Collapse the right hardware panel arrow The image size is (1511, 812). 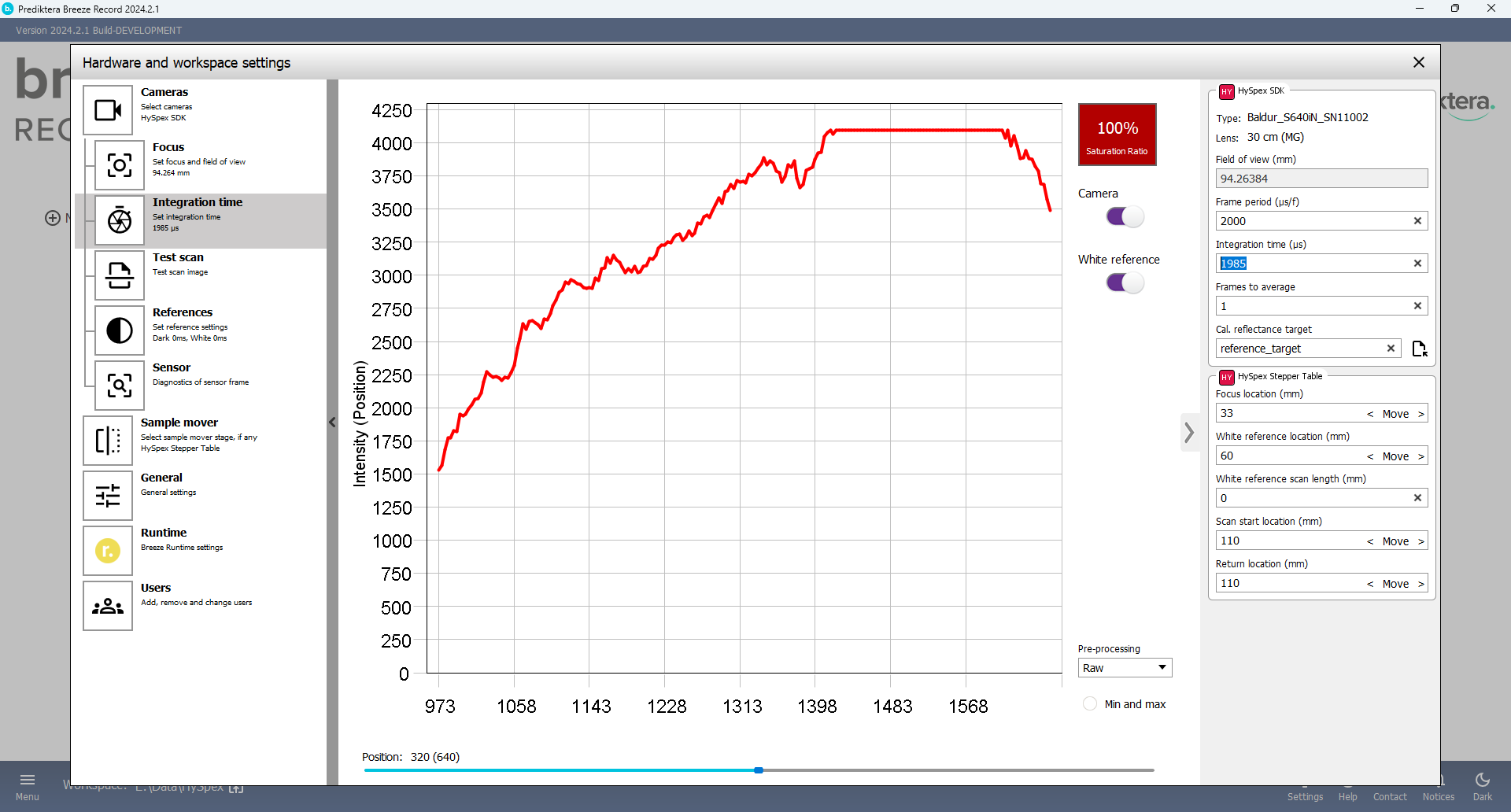tap(1189, 432)
